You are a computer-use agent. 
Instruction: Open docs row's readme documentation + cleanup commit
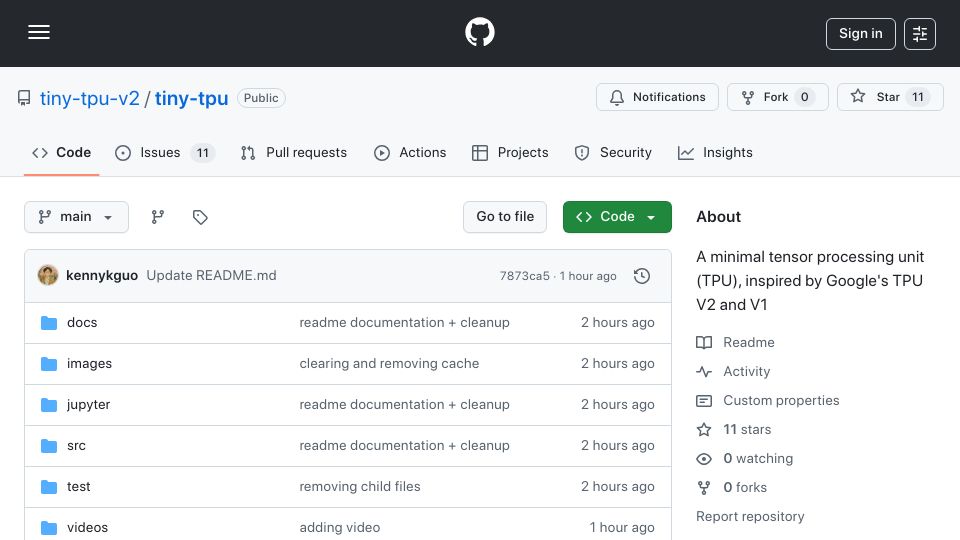tap(404, 323)
